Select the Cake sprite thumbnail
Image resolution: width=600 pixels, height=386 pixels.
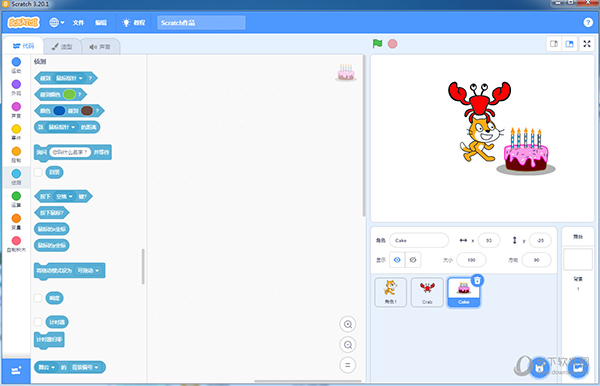(x=463, y=292)
